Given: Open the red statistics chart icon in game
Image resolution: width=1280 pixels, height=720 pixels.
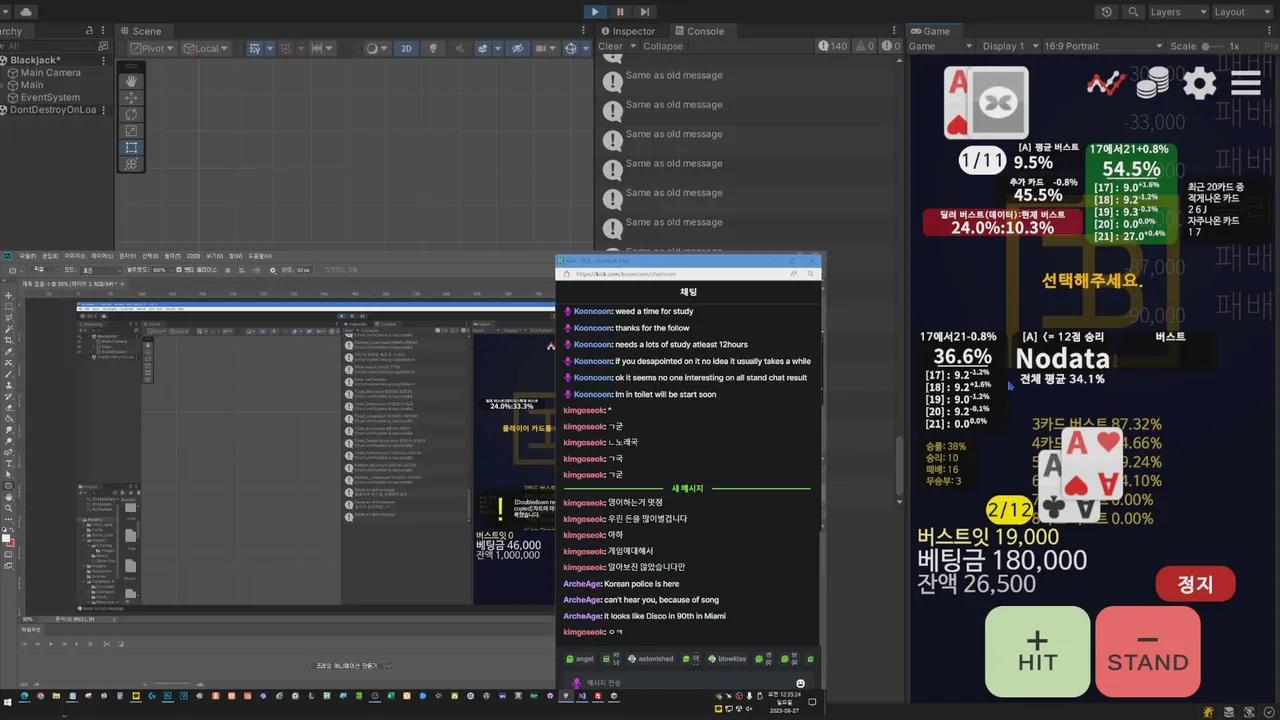Looking at the screenshot, I should point(1106,83).
